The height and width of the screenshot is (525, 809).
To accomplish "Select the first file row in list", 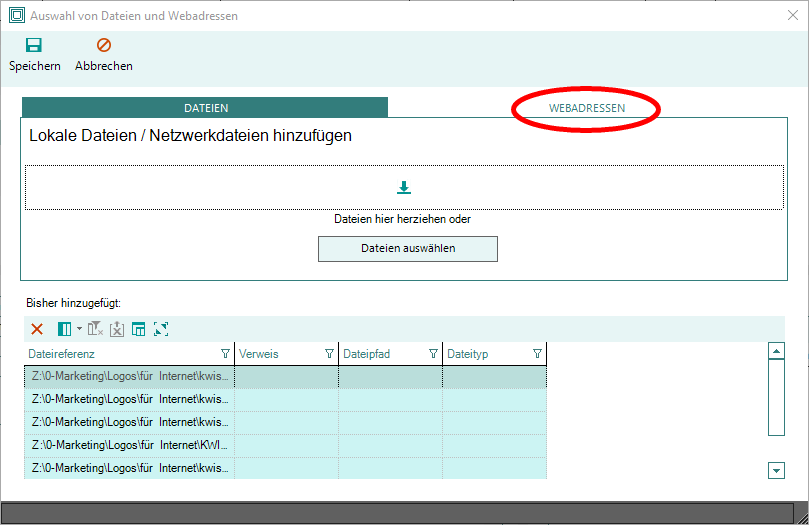I will coord(130,377).
